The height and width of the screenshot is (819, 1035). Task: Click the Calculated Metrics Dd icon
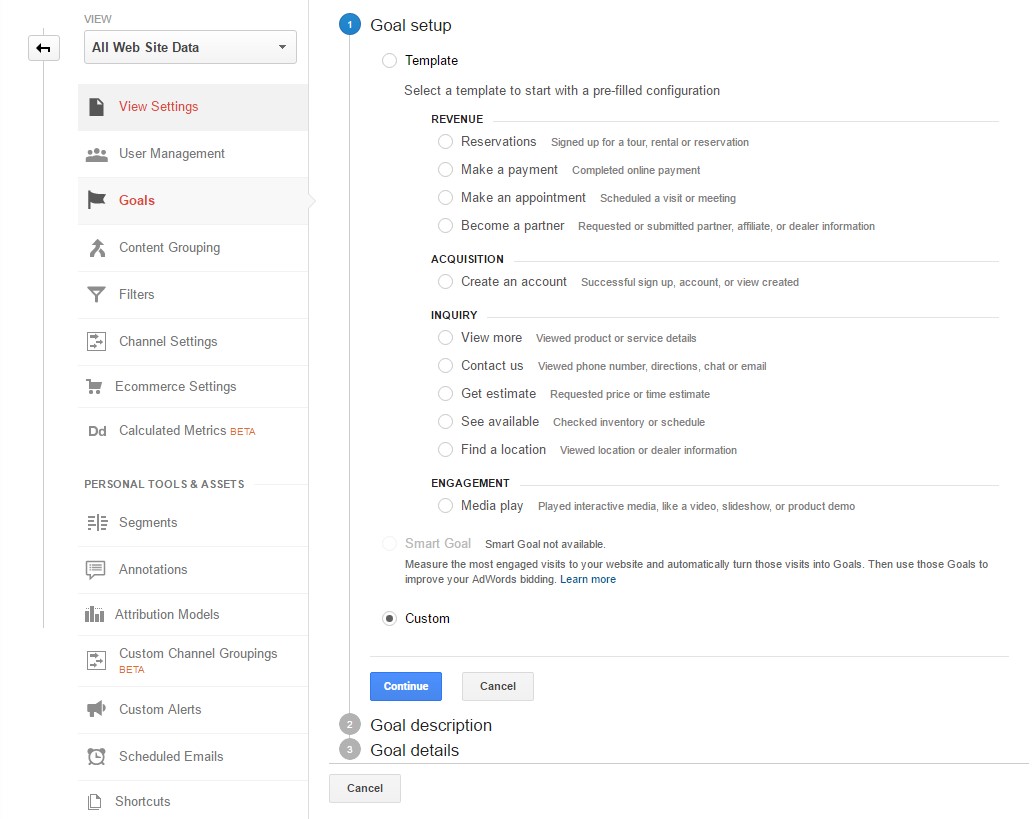coord(97,431)
